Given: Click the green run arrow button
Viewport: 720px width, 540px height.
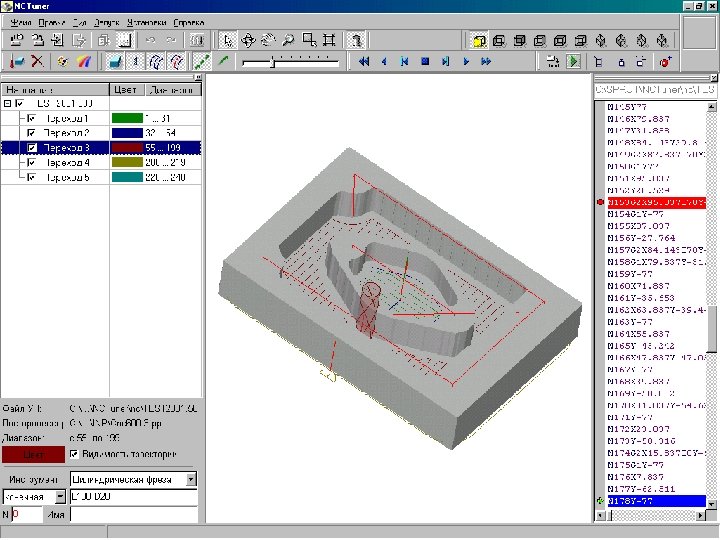Looking at the screenshot, I should (573, 62).
